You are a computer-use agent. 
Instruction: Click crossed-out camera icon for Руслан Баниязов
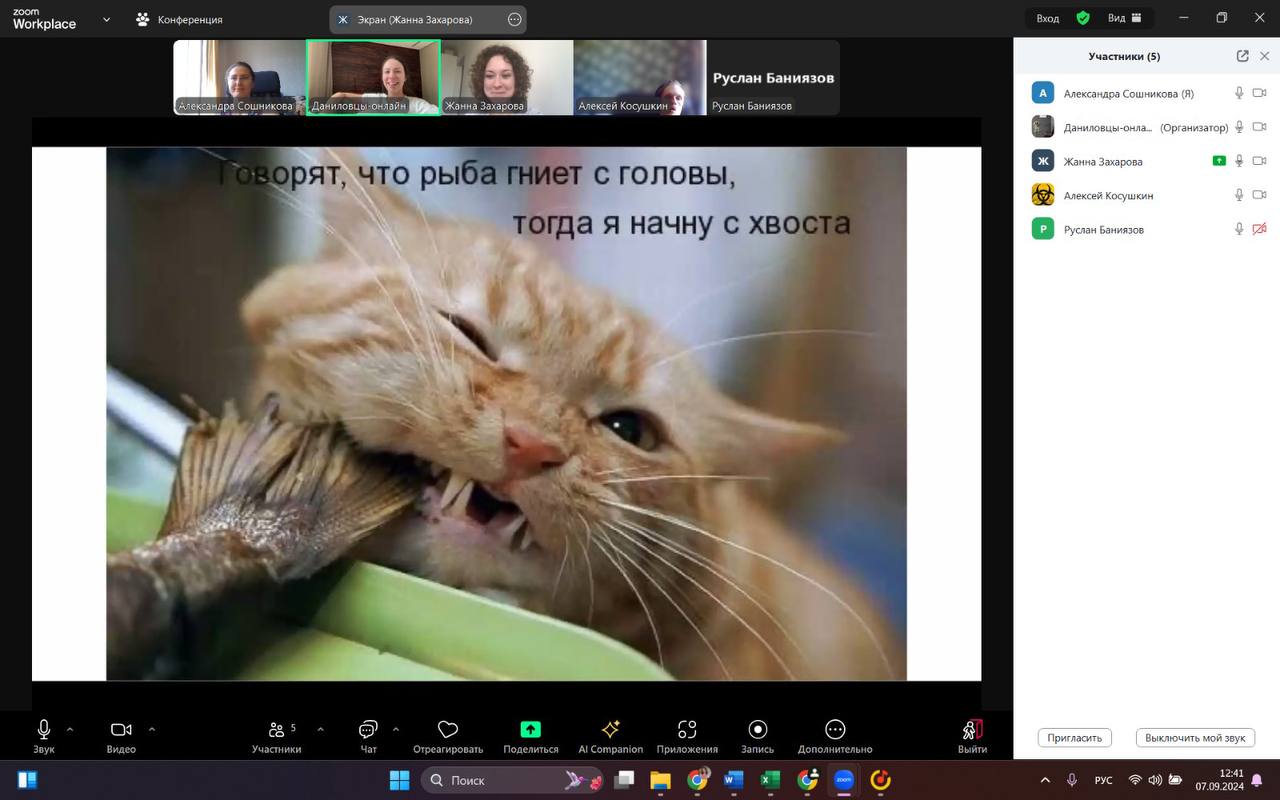[1259, 229]
